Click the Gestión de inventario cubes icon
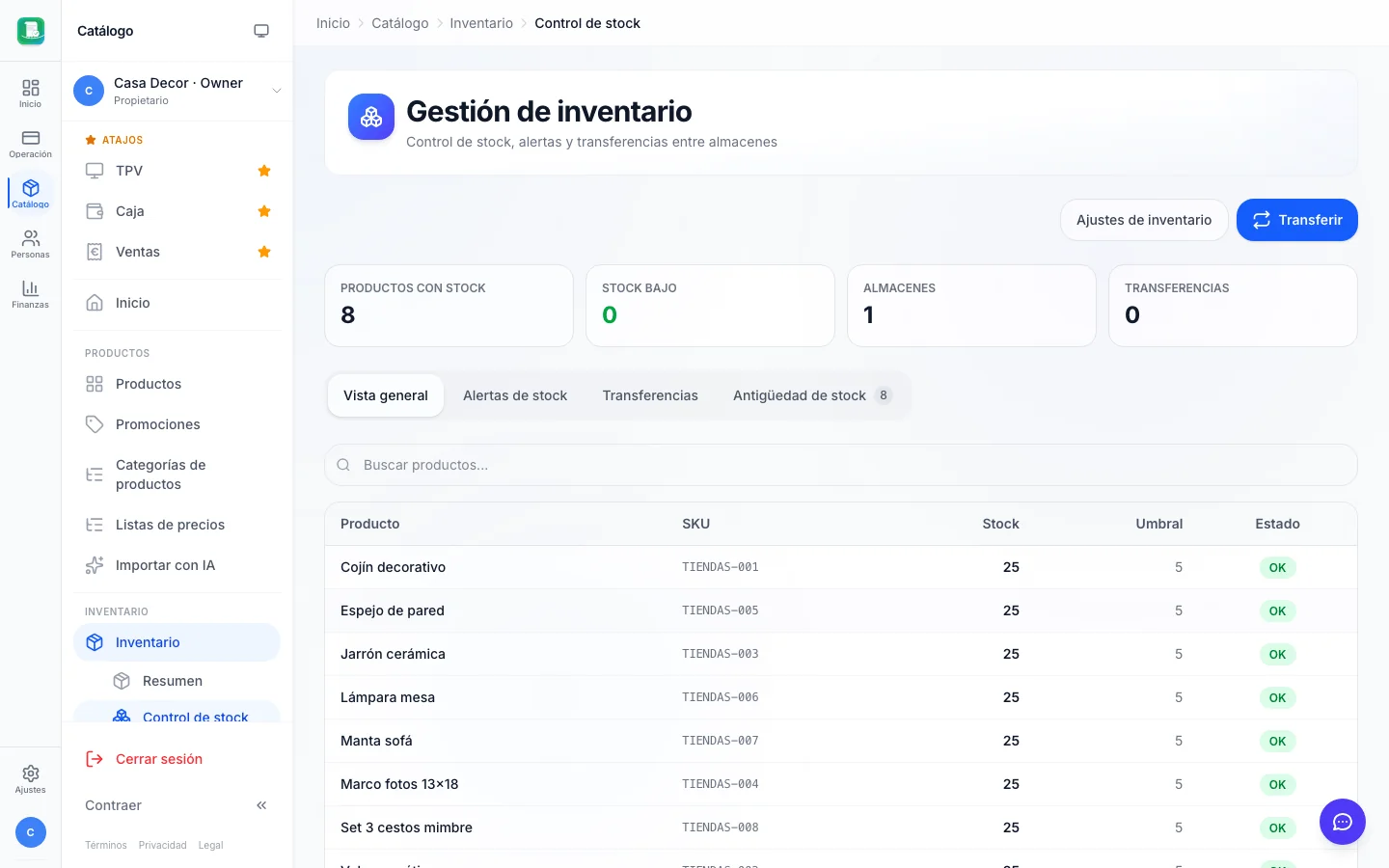The height and width of the screenshot is (868, 1389). click(x=371, y=117)
